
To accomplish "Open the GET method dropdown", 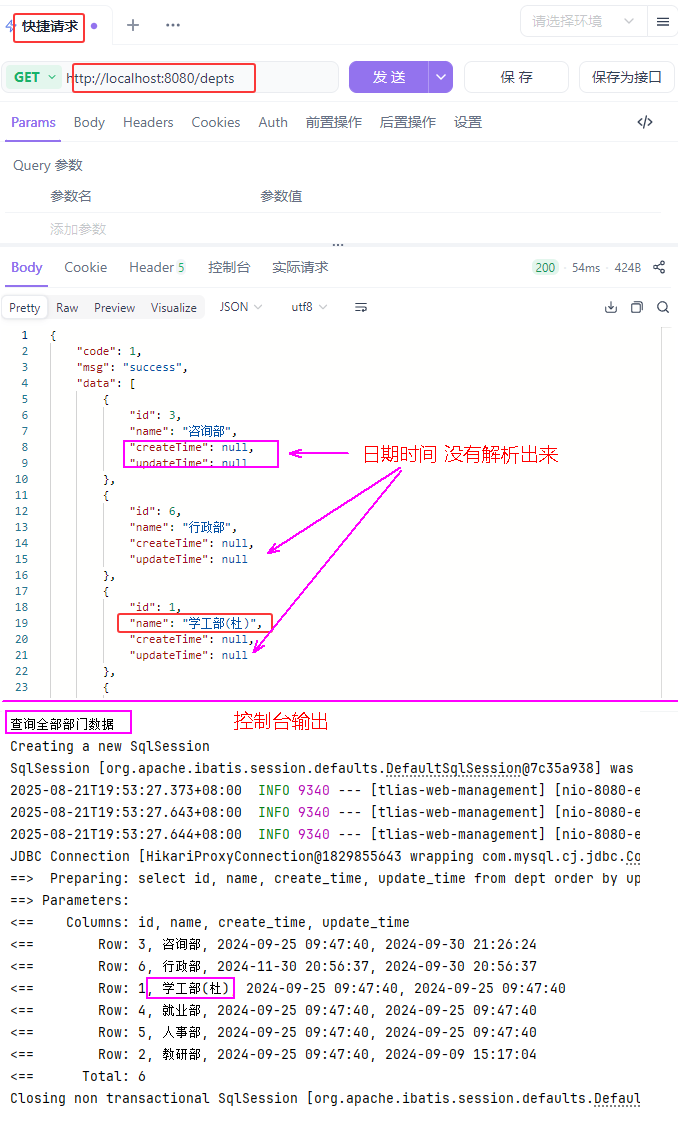I will 35,77.
